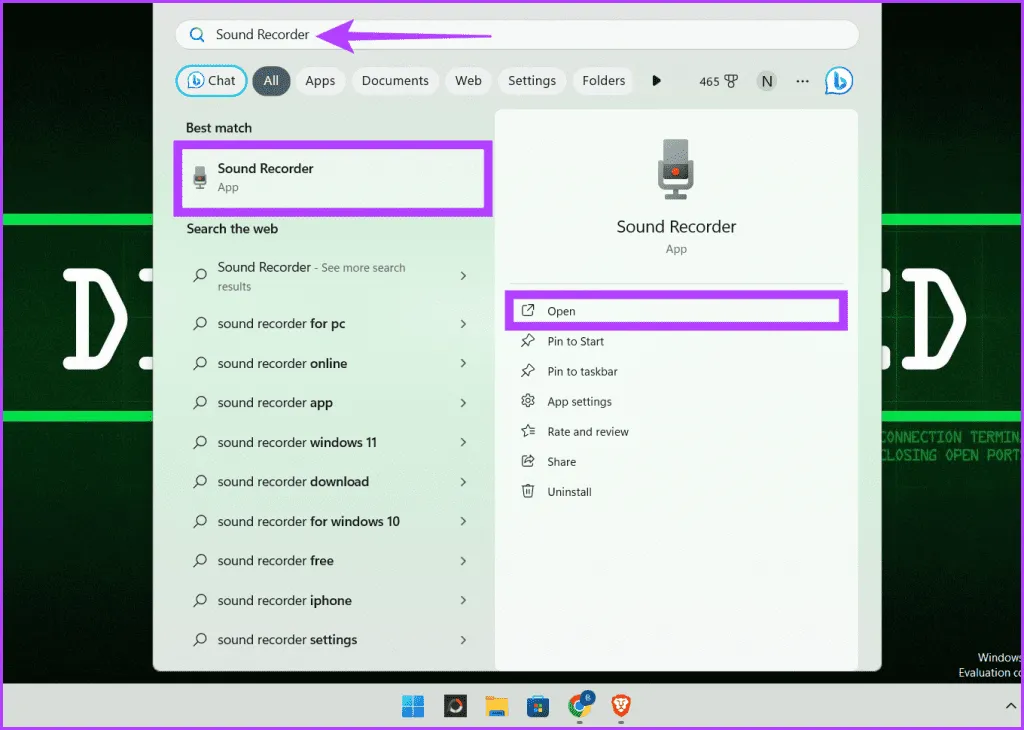Open the three-dot more options menu
Viewport: 1024px width, 730px height.
pos(802,81)
